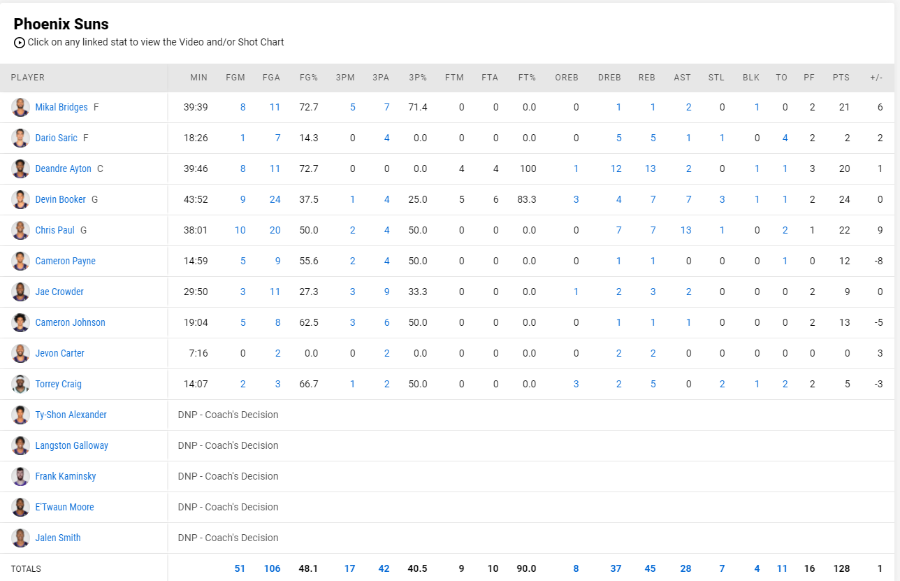View team total 42 three-point attempts

384,569
